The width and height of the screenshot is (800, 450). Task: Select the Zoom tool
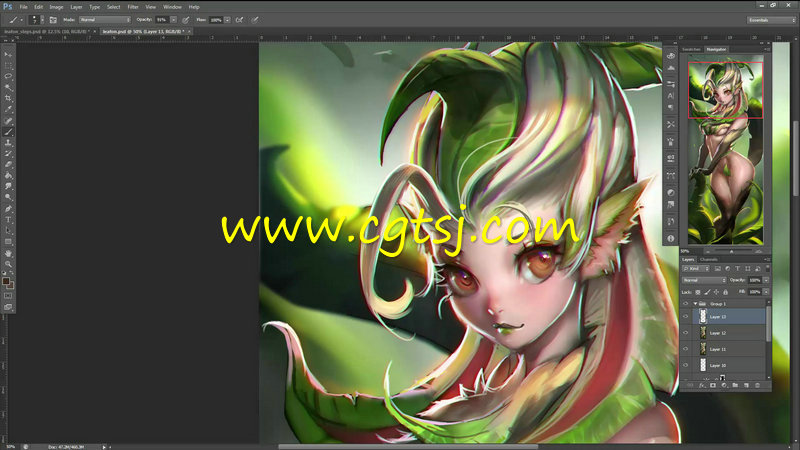(8, 264)
